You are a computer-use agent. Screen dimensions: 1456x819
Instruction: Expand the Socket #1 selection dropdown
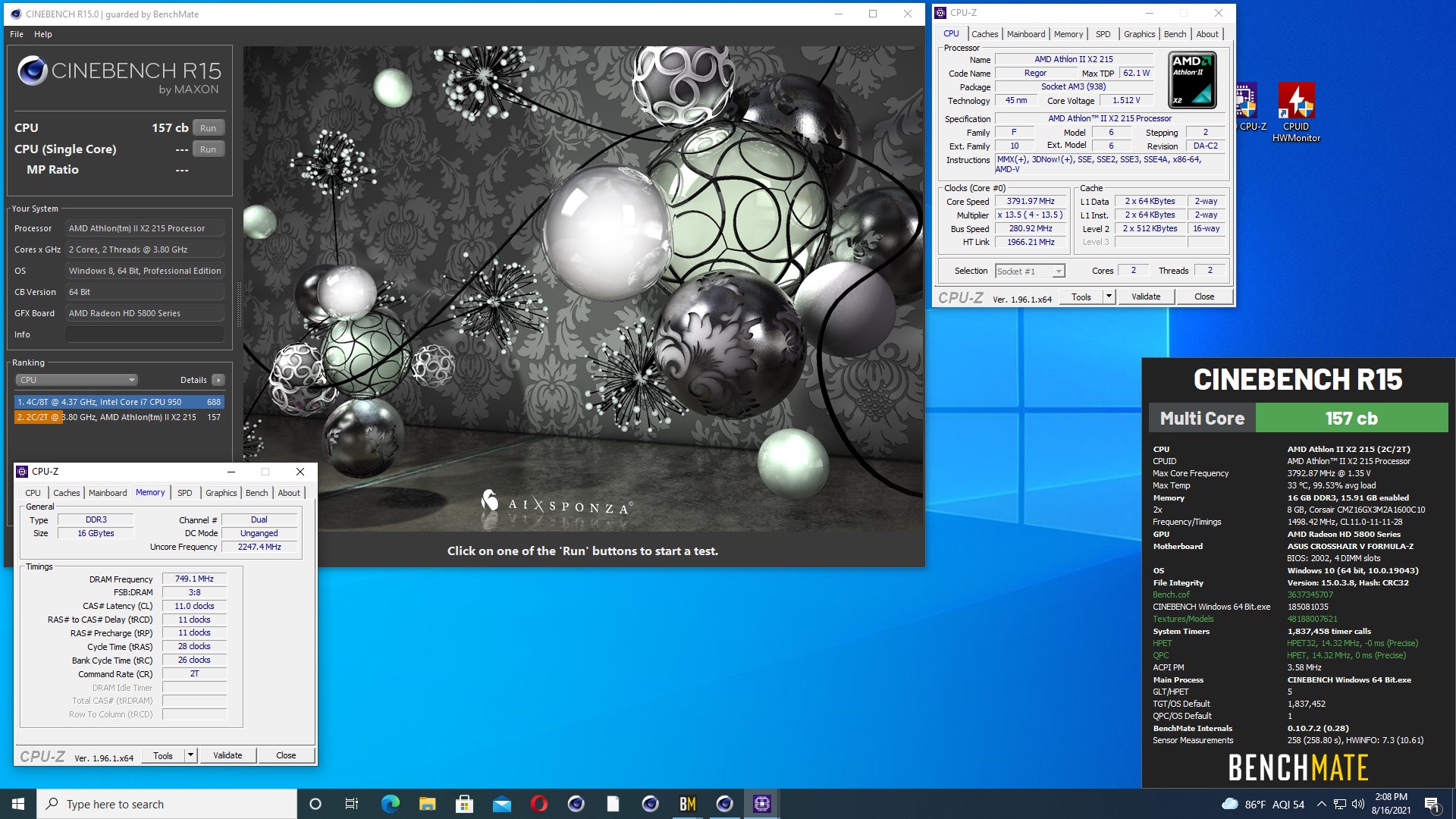[1030, 271]
